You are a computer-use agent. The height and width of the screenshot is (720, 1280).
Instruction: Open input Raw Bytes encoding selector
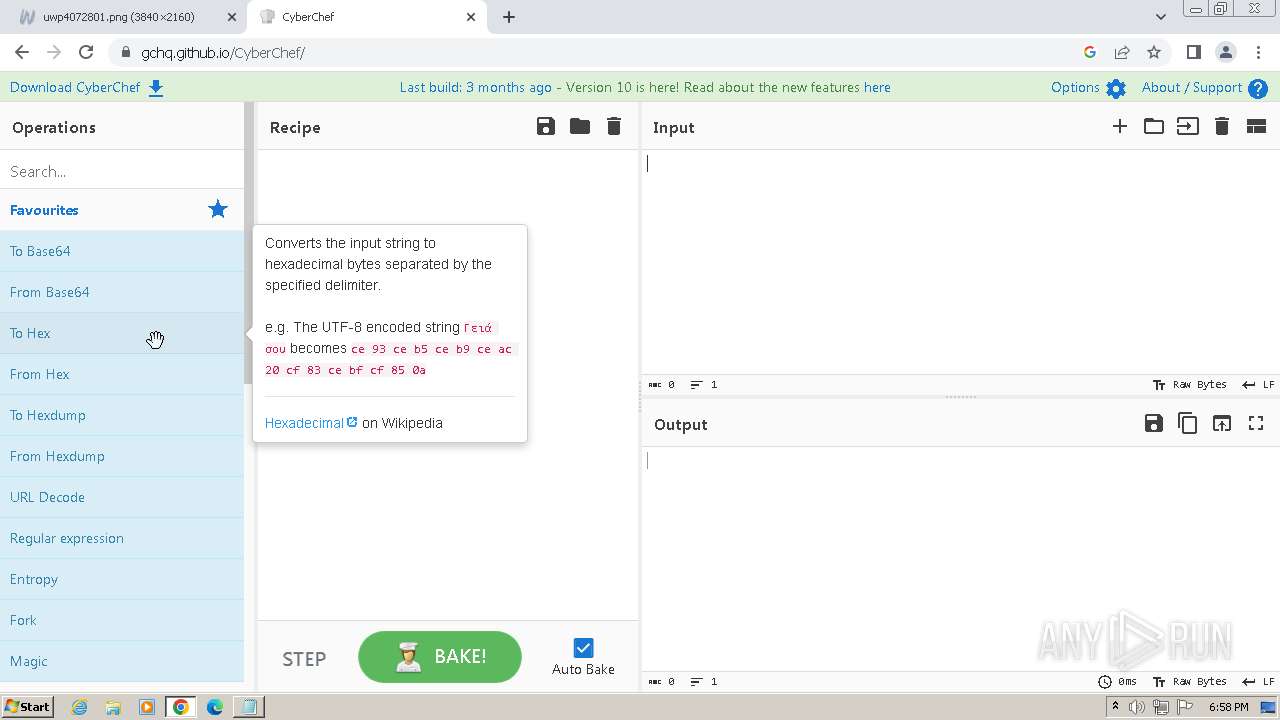(1190, 385)
